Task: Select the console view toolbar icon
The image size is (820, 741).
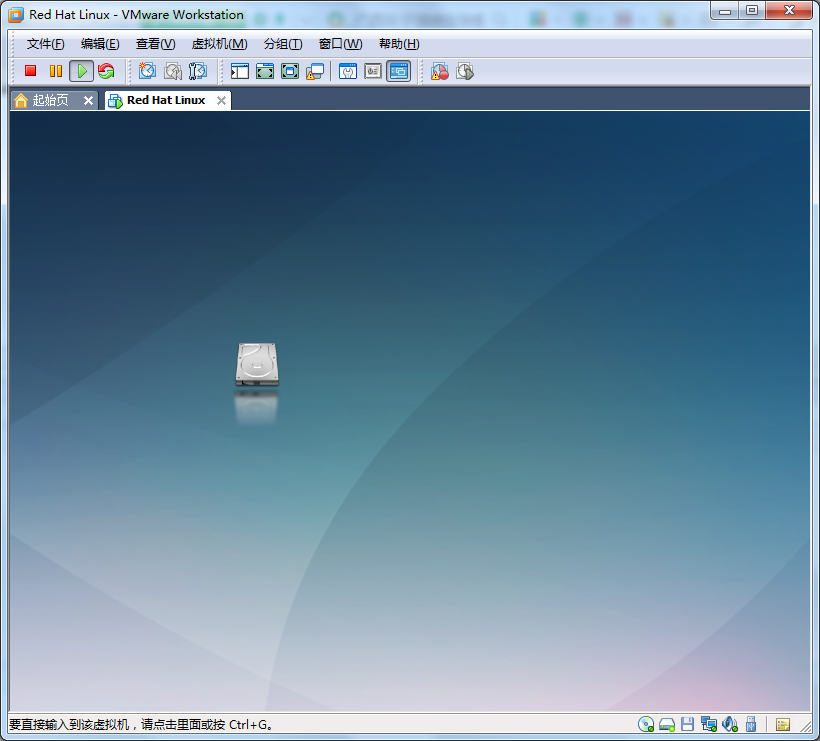Action: (x=398, y=71)
